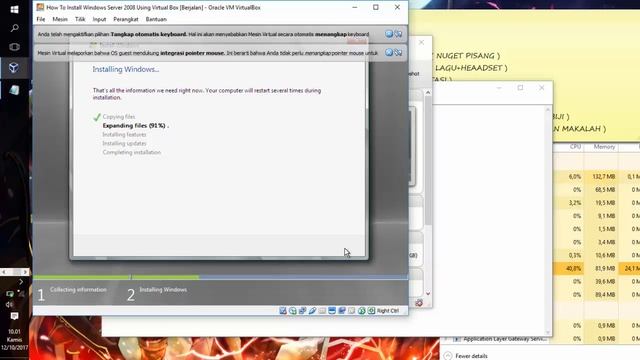Image resolution: width=640 pixels, height=360 pixels.
Task: Open the Bantuan menu
Action: click(x=156, y=19)
